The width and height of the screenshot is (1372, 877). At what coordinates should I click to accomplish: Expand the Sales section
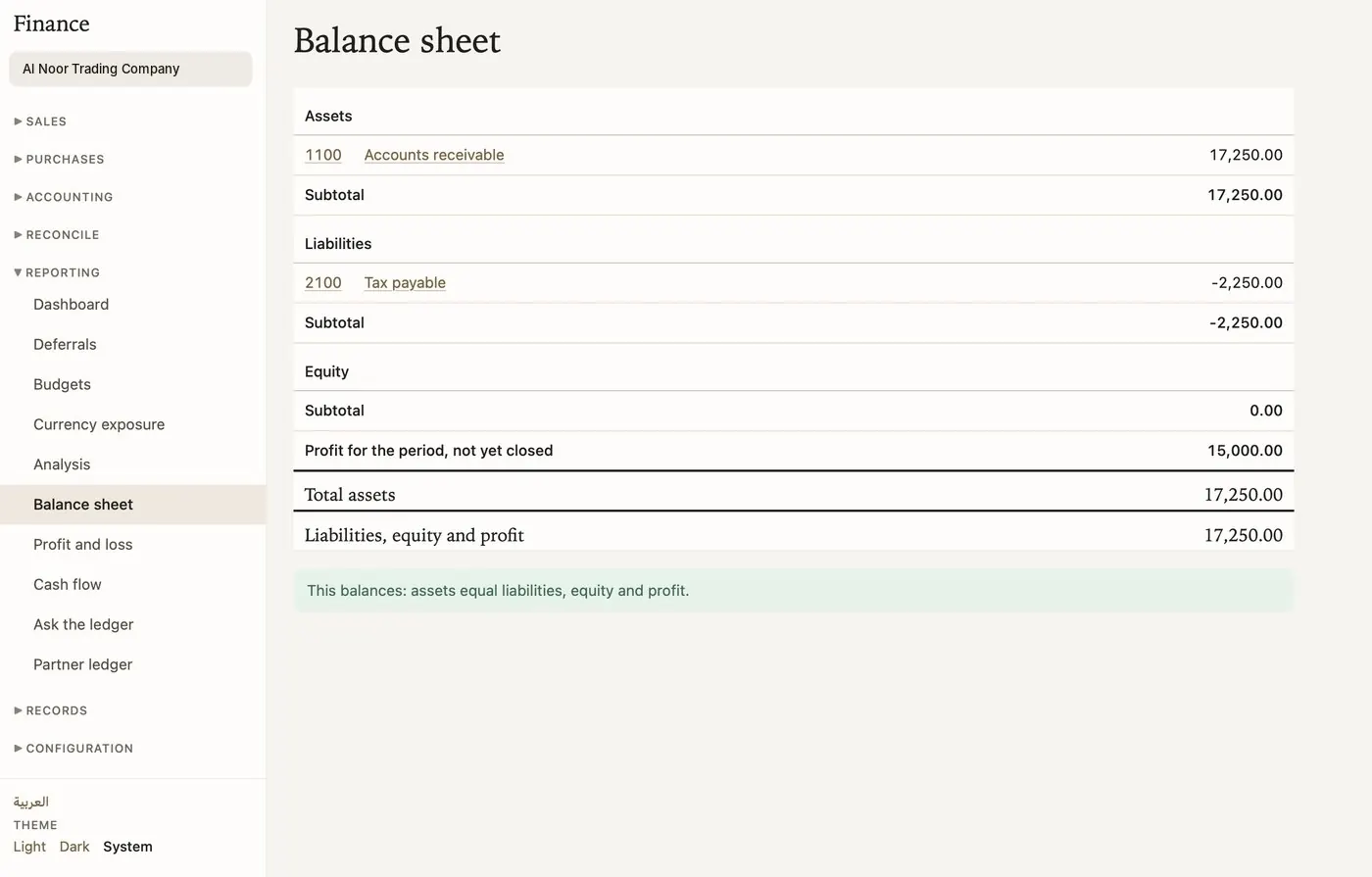tap(40, 122)
